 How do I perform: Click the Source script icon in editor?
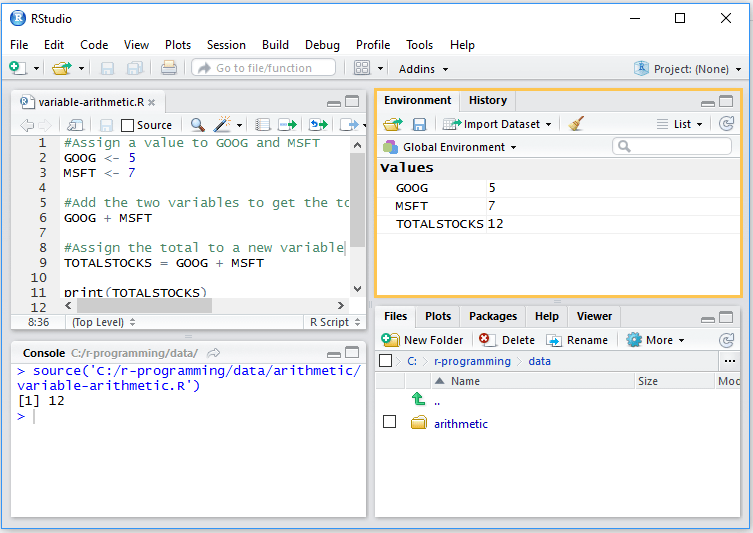click(349, 125)
